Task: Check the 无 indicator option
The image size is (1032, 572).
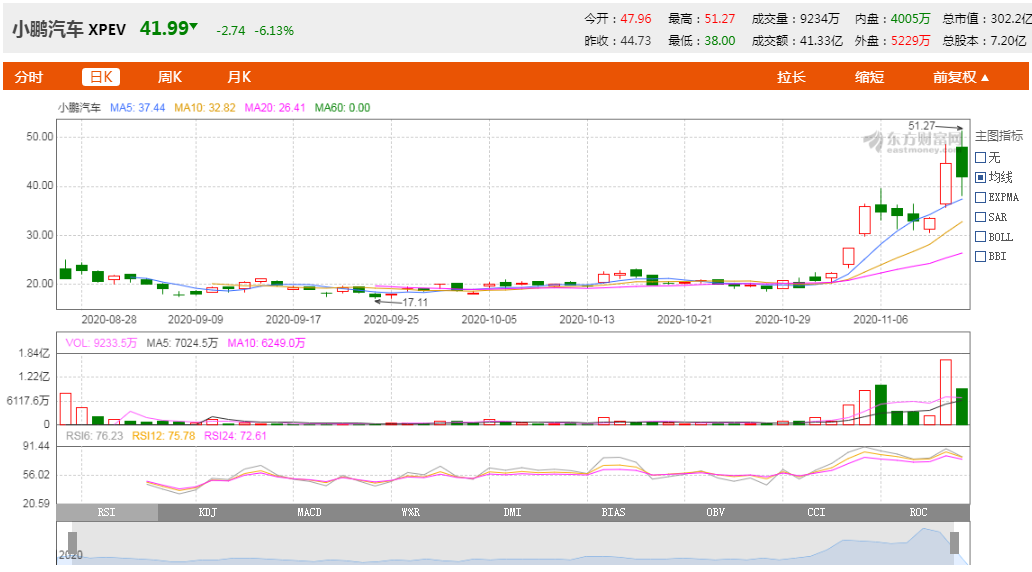Action: point(981,157)
